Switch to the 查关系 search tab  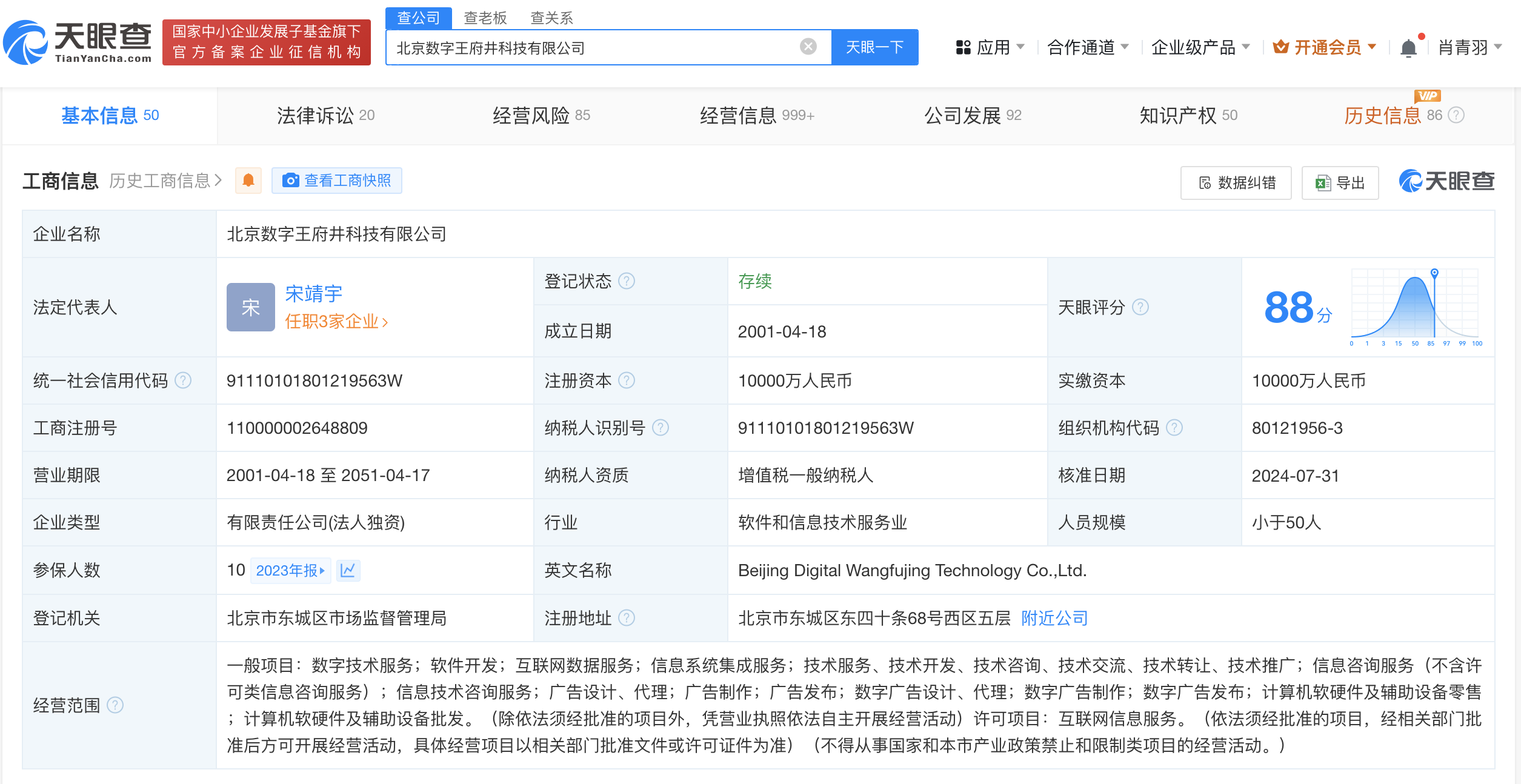coord(551,18)
